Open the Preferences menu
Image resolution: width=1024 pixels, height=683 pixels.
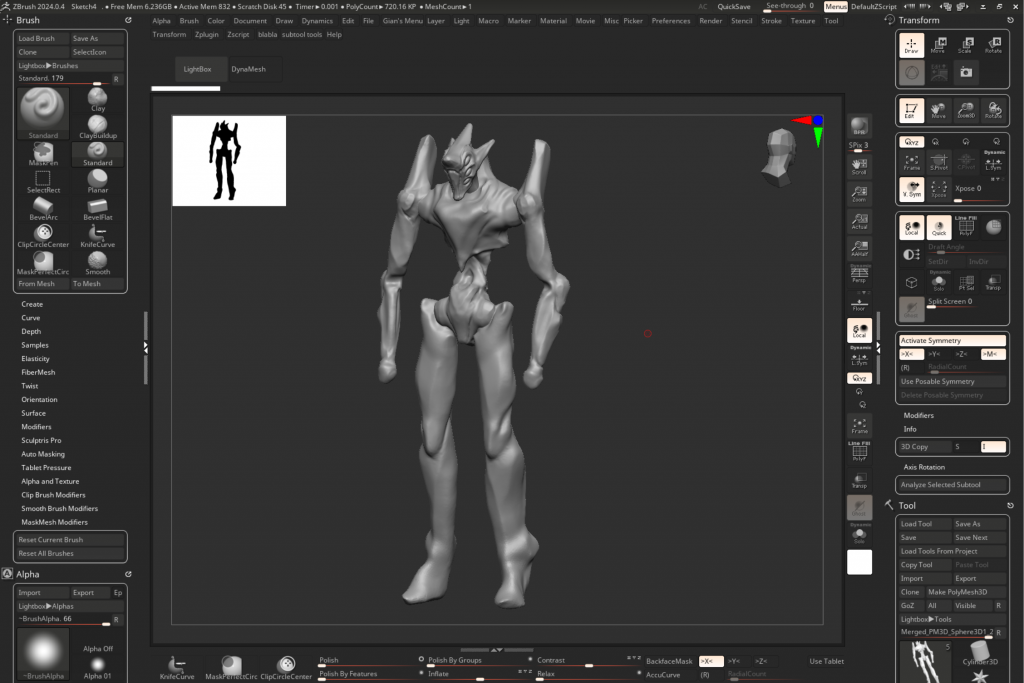tap(671, 21)
